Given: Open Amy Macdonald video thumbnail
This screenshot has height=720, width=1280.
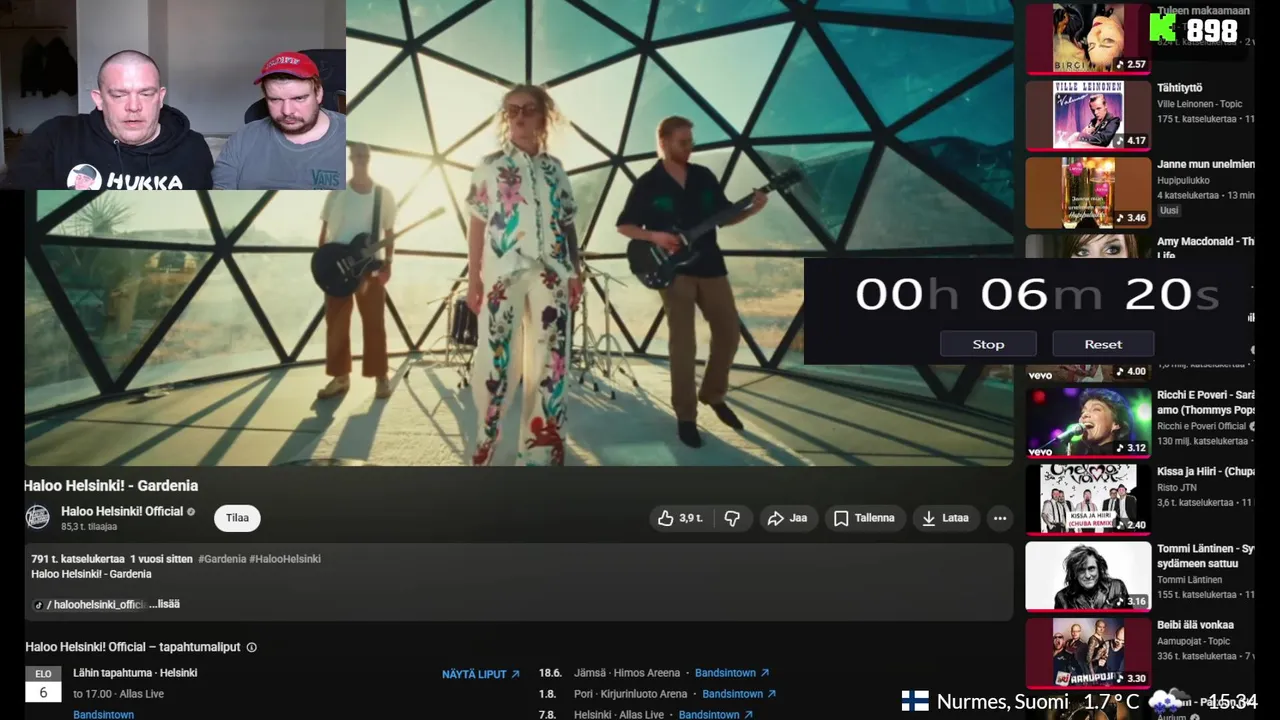Looking at the screenshot, I should 1088,246.
